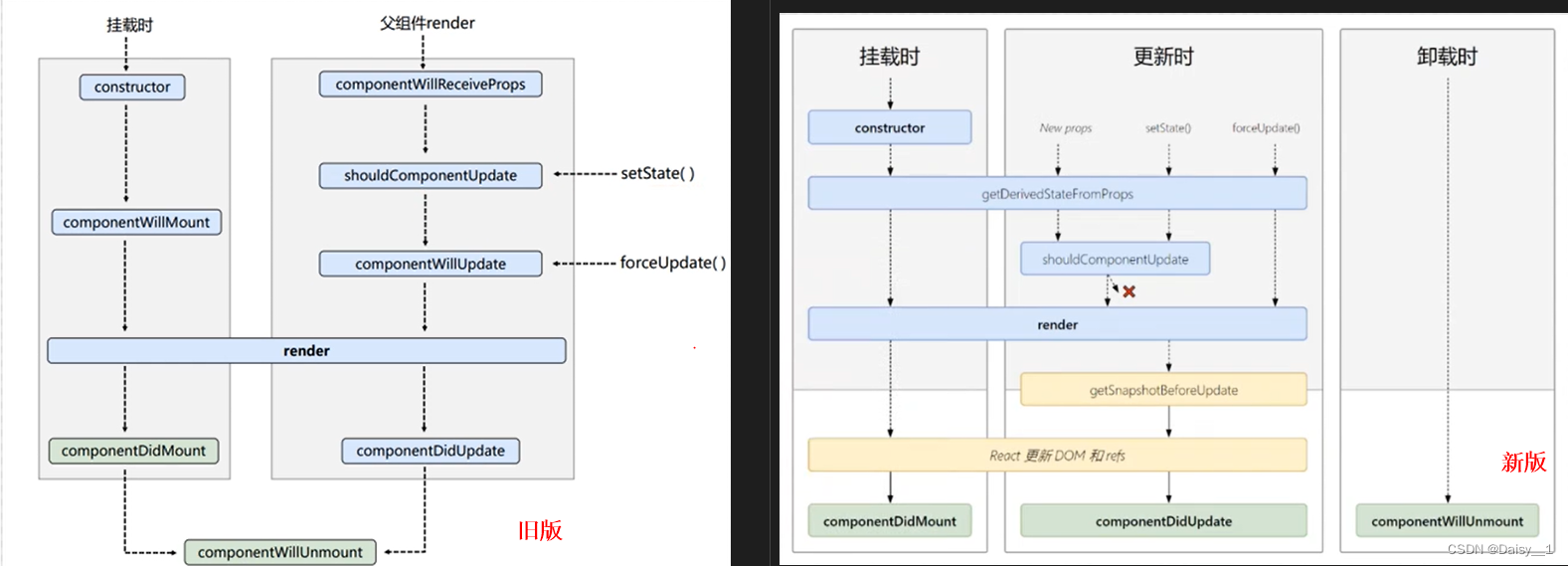This screenshot has height=566, width=1568.
Task: Click the componentWillMount box
Action: [136, 222]
